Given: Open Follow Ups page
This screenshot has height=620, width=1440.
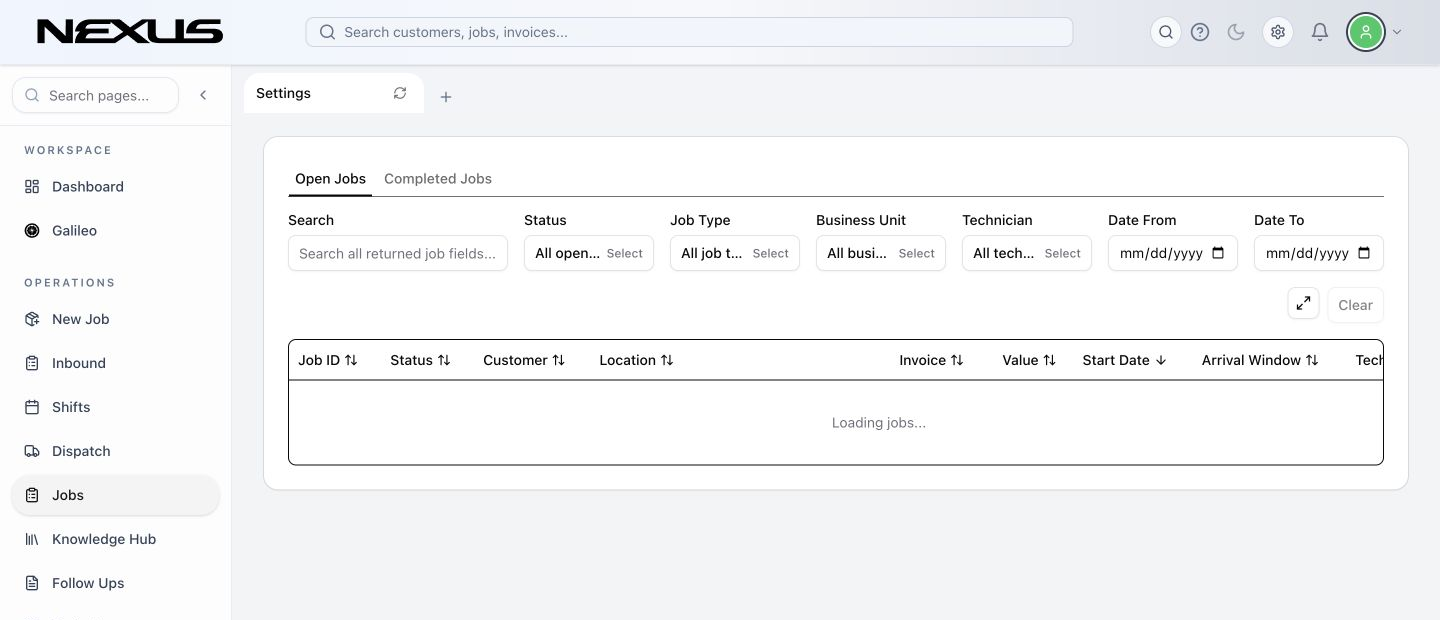Looking at the screenshot, I should coord(115,583).
